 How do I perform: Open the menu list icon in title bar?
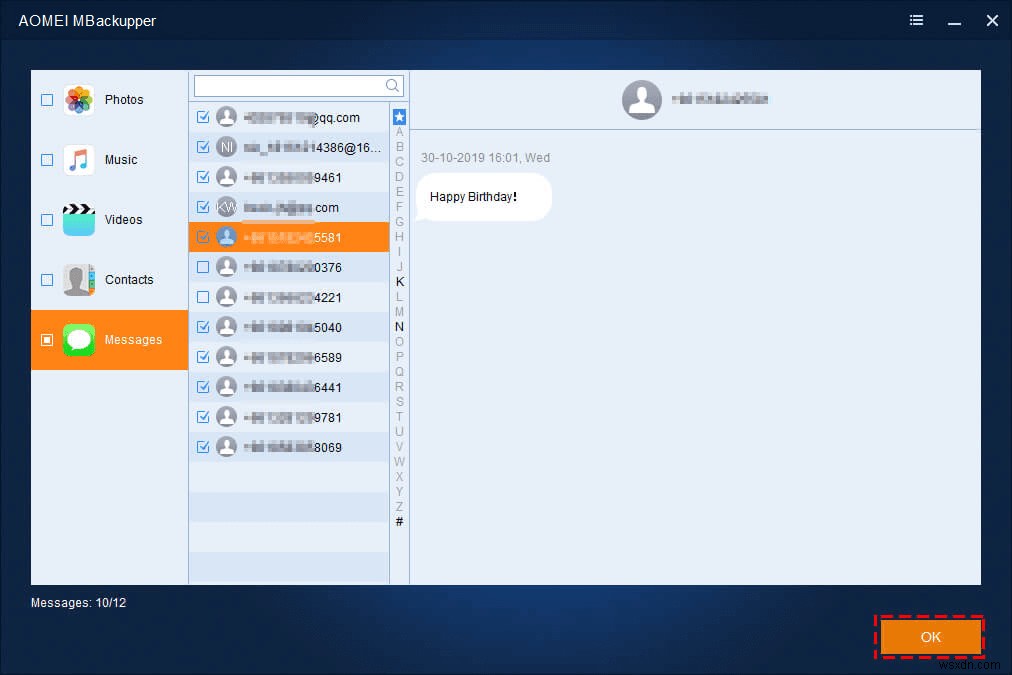(916, 20)
